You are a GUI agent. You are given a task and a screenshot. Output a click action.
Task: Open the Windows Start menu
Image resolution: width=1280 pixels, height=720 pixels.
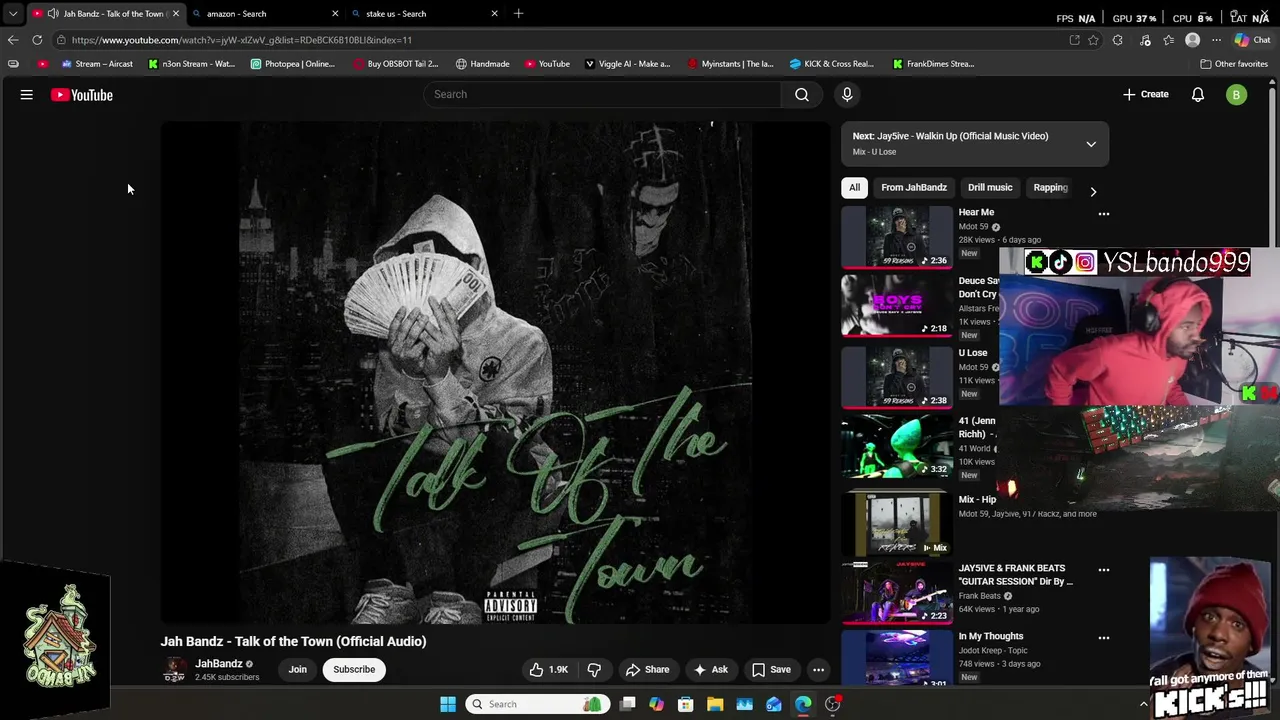tap(448, 704)
